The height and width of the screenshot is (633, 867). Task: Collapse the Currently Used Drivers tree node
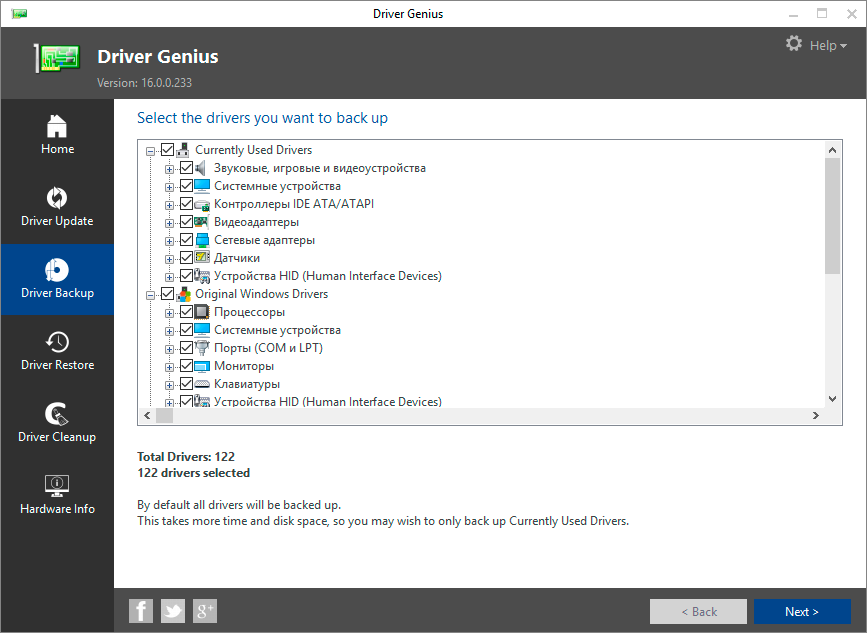[150, 151]
